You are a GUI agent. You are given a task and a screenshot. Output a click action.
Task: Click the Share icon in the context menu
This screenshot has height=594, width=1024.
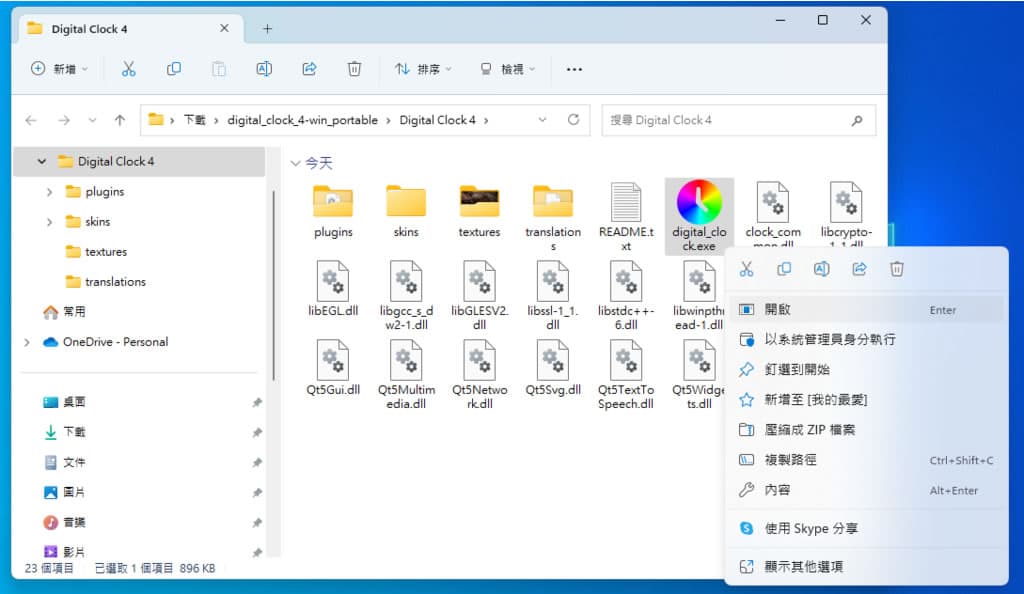(x=859, y=269)
